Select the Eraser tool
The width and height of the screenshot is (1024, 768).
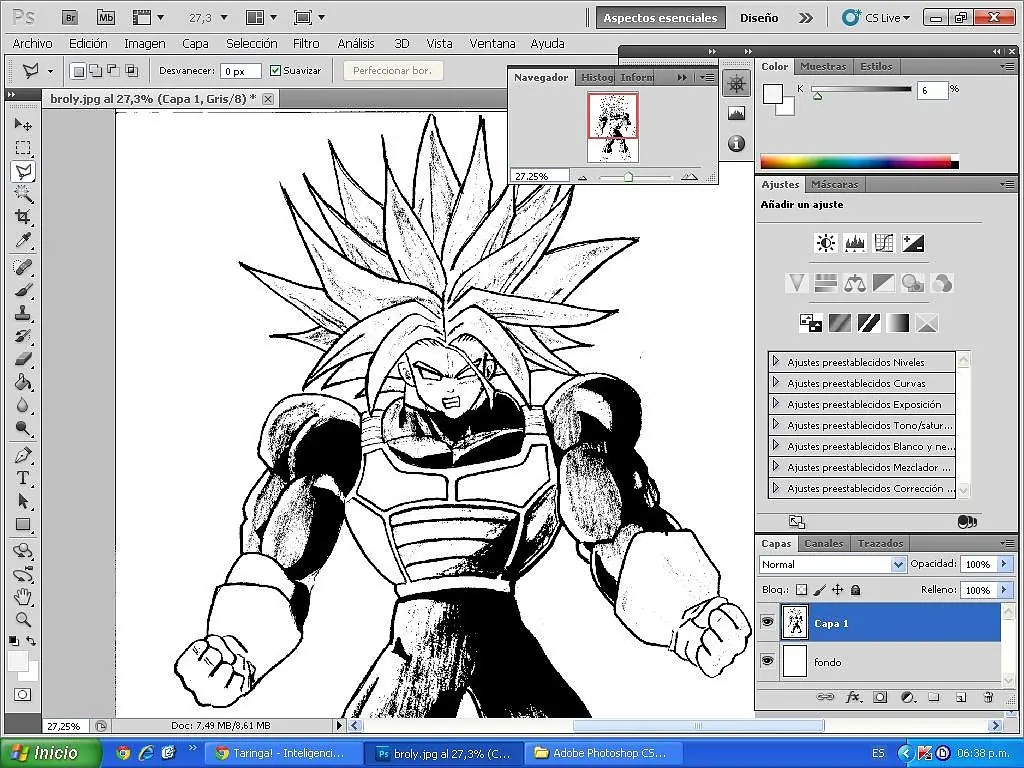[23, 359]
